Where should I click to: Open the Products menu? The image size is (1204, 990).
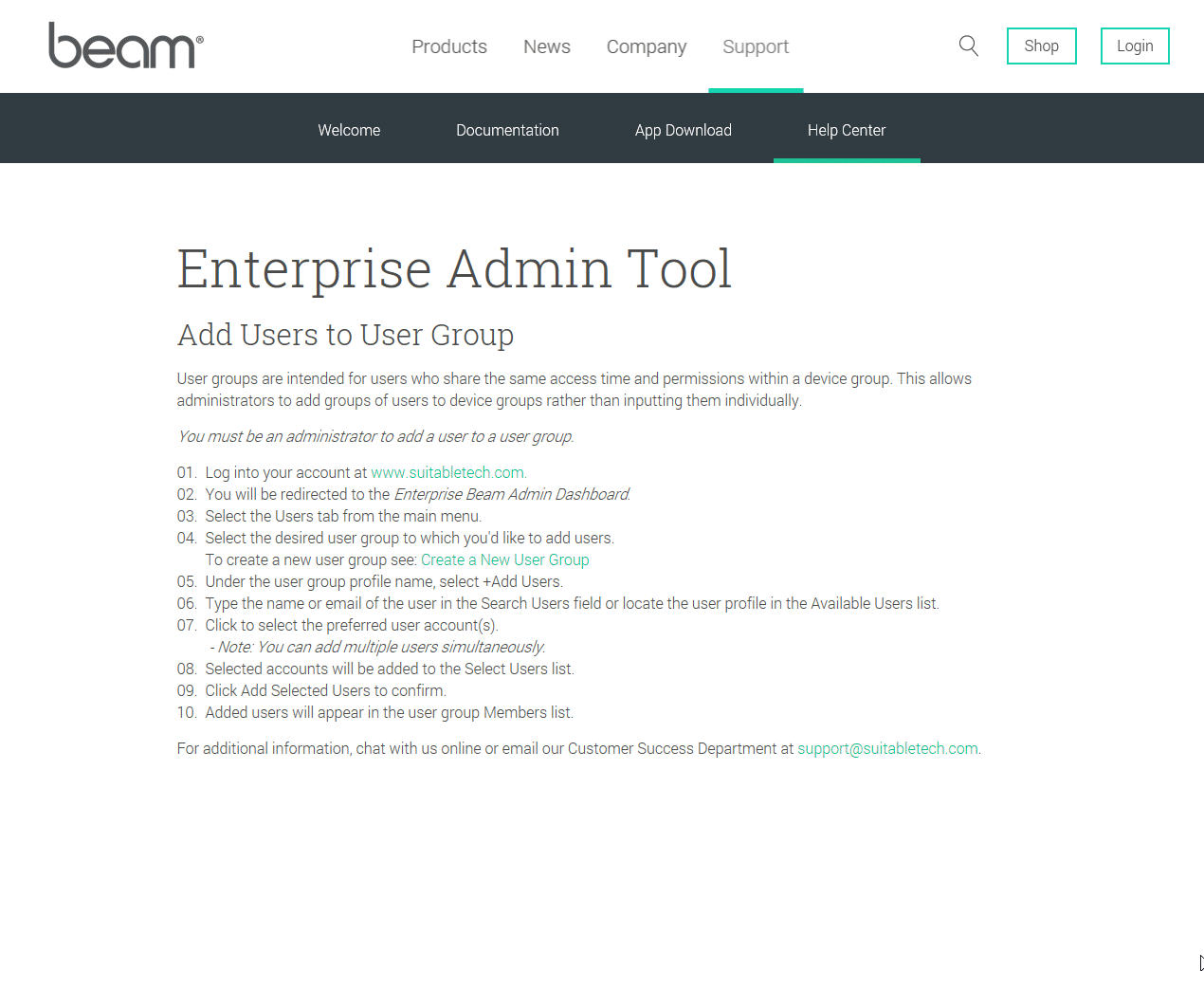pos(449,46)
